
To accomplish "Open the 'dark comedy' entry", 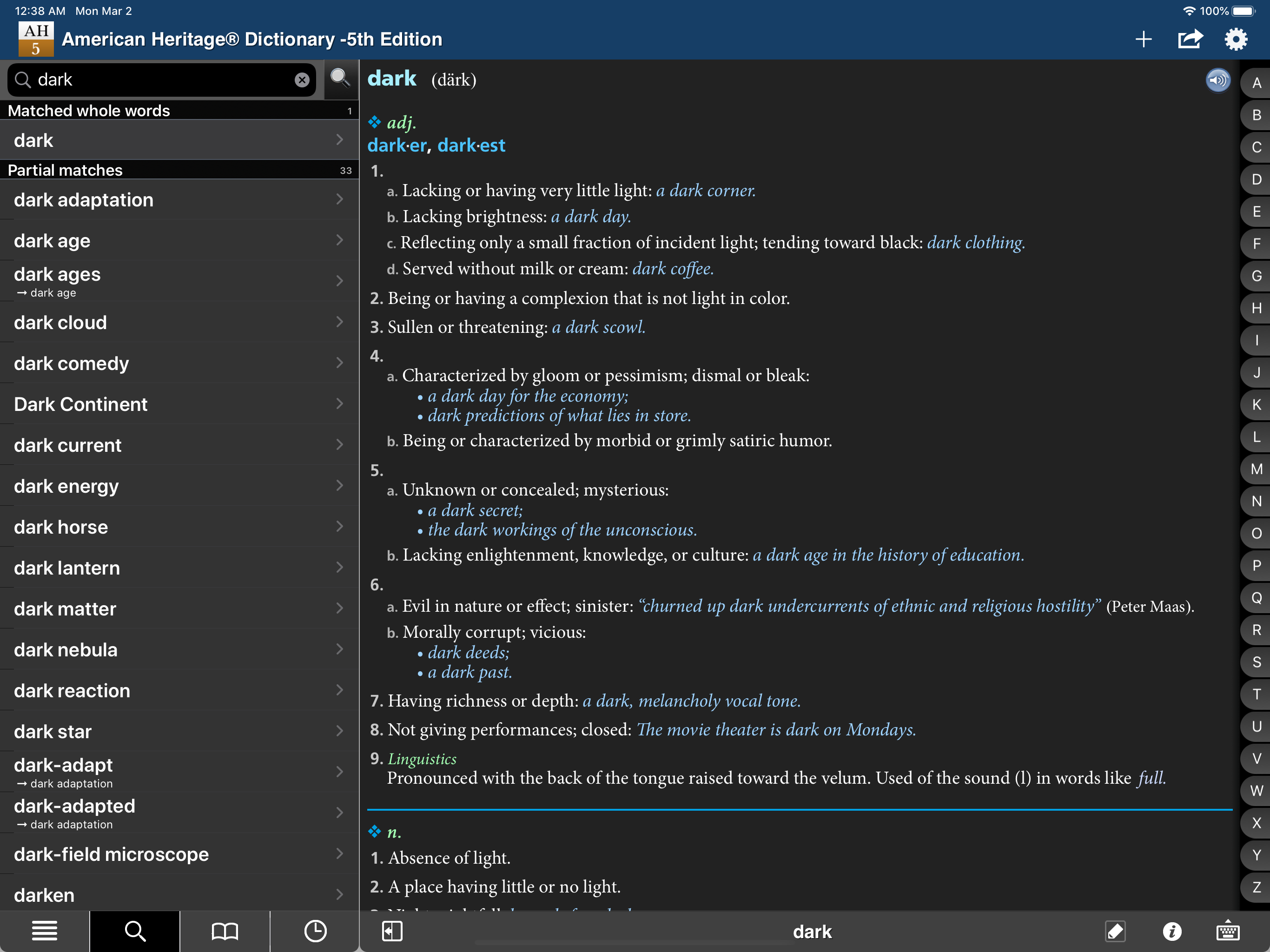I will tap(179, 364).
